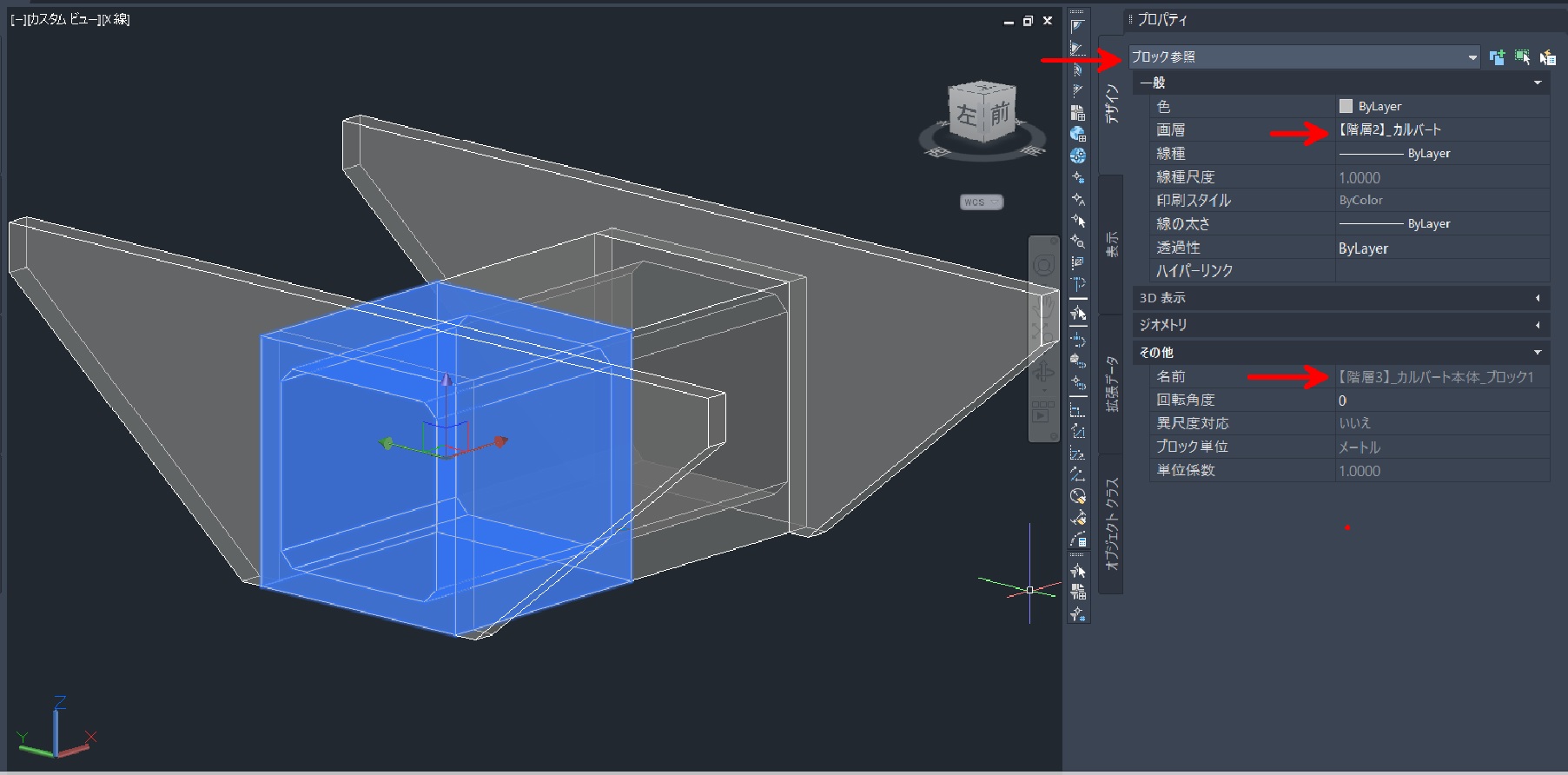1568x775 pixels.
Task: Click the 左 face of the ViewCube
Action: [x=966, y=114]
